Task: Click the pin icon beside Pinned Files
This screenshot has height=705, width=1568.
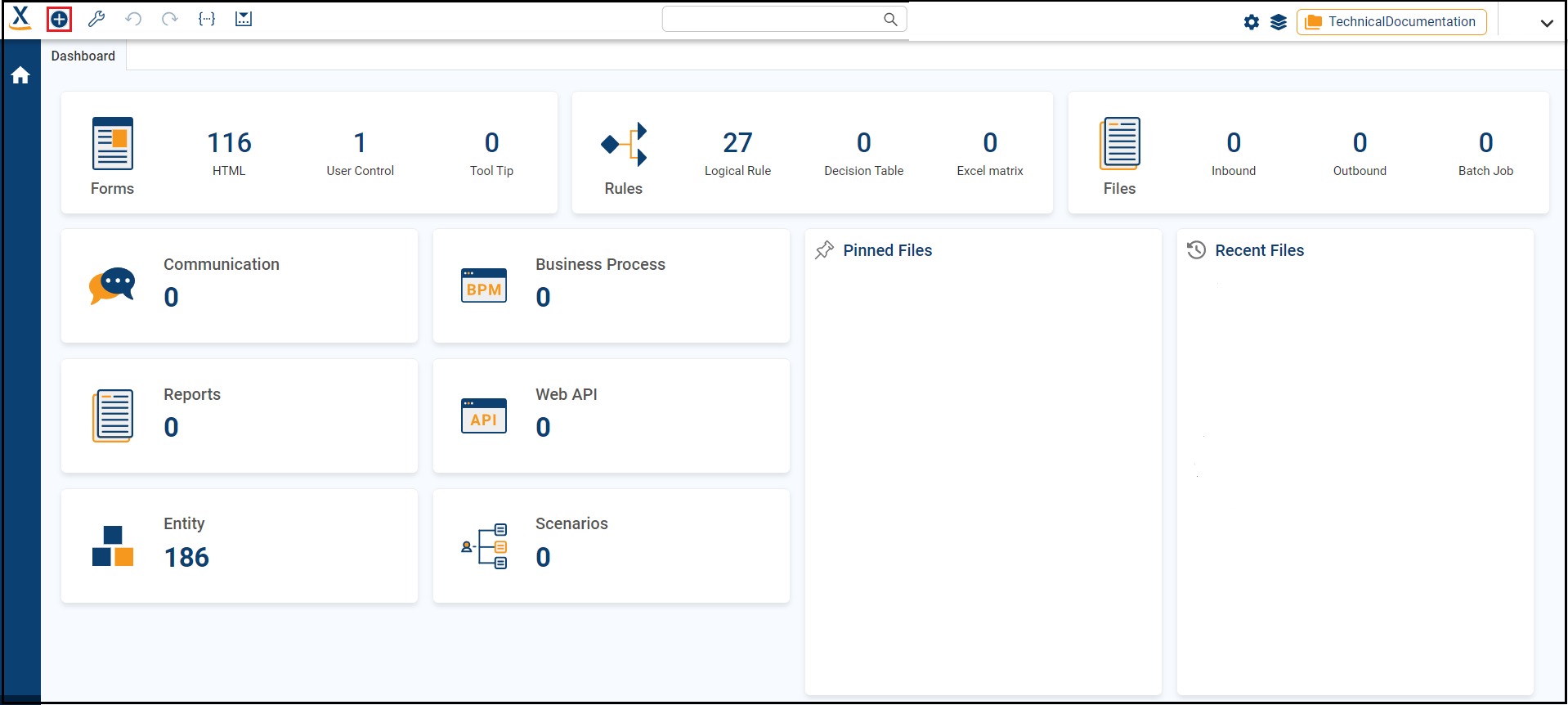Action: click(x=825, y=250)
